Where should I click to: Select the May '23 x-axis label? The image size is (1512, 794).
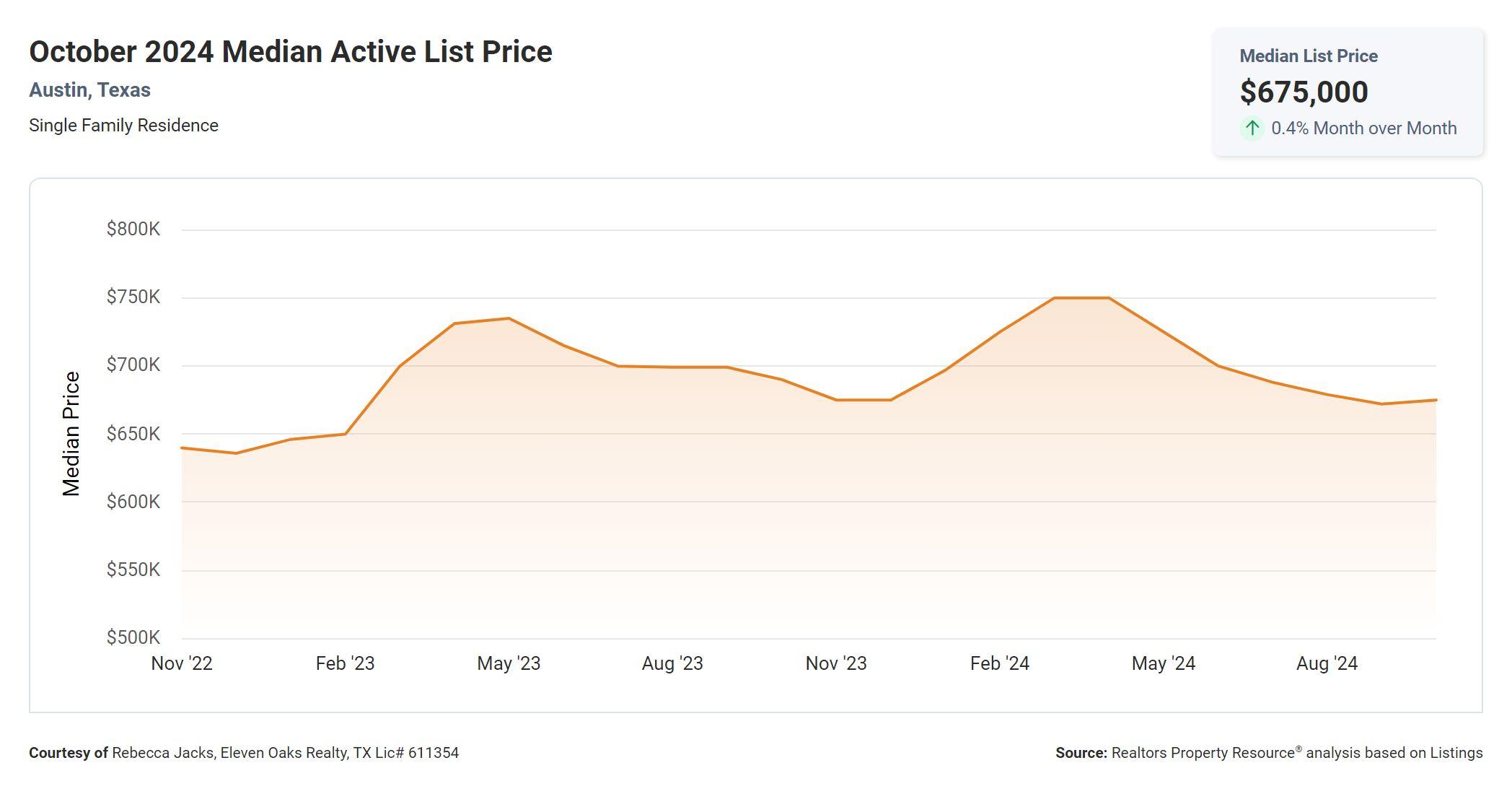point(509,663)
